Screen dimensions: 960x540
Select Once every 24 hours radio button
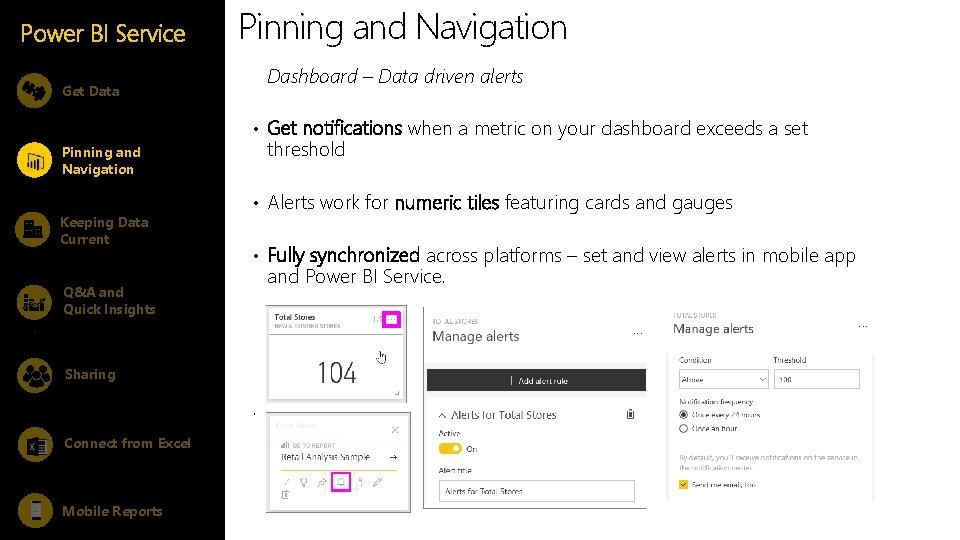coord(683,414)
